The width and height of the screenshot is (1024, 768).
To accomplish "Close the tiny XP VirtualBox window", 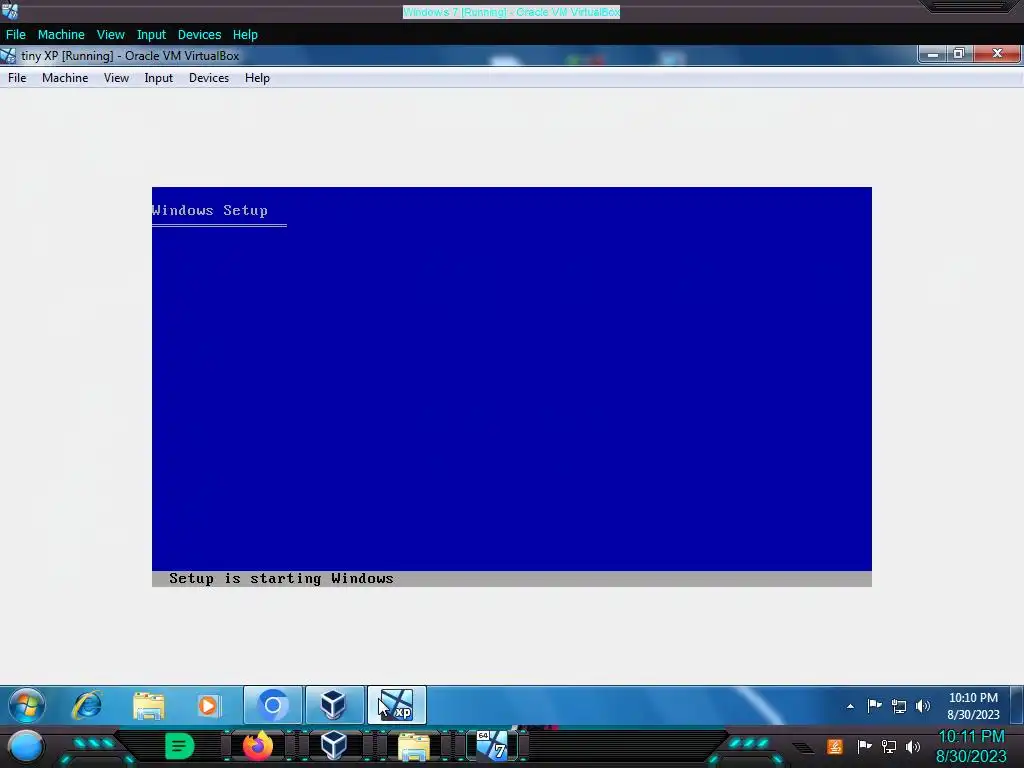I will [997, 54].
